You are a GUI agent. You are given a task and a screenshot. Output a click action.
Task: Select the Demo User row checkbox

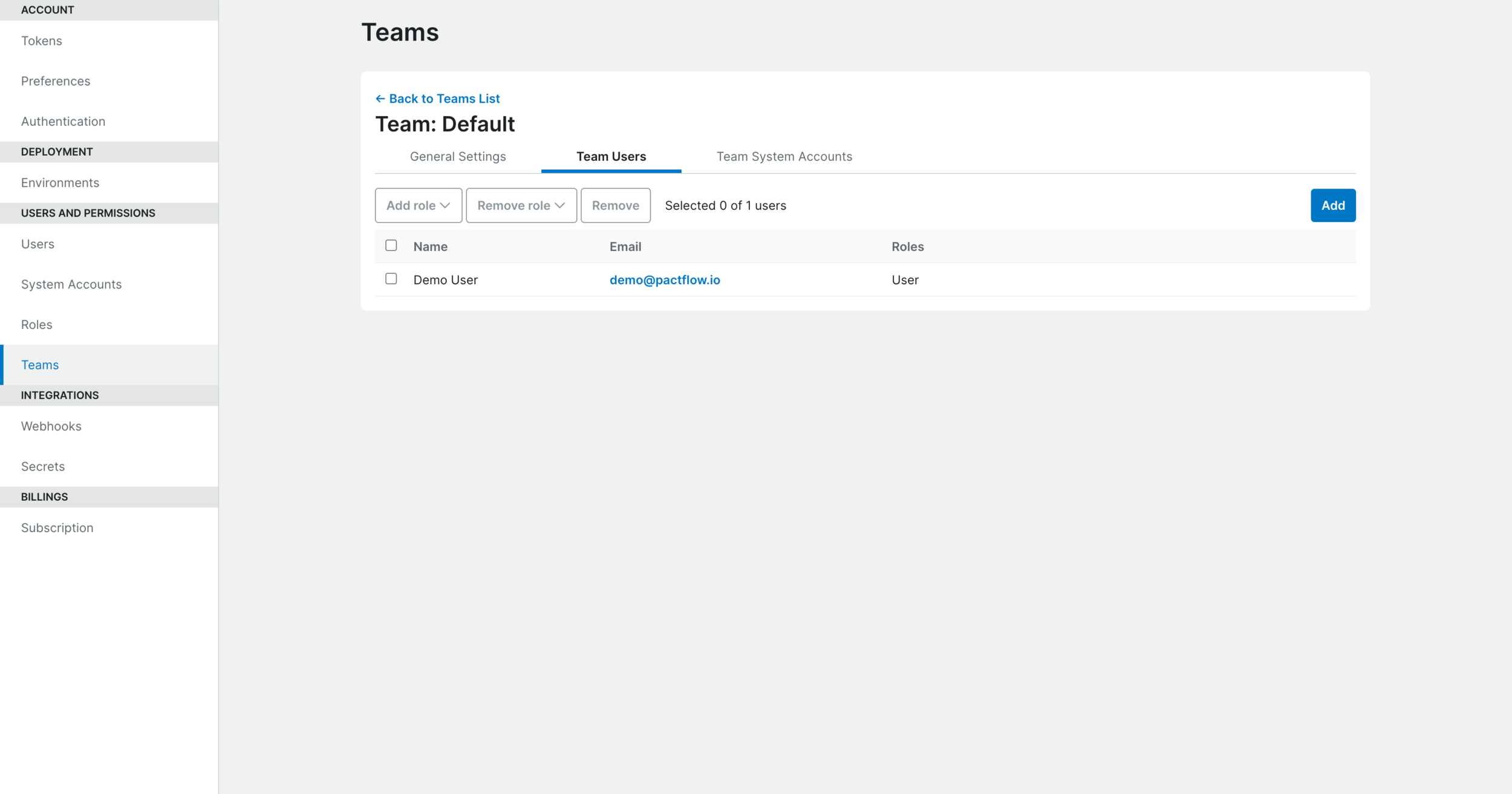coord(391,279)
